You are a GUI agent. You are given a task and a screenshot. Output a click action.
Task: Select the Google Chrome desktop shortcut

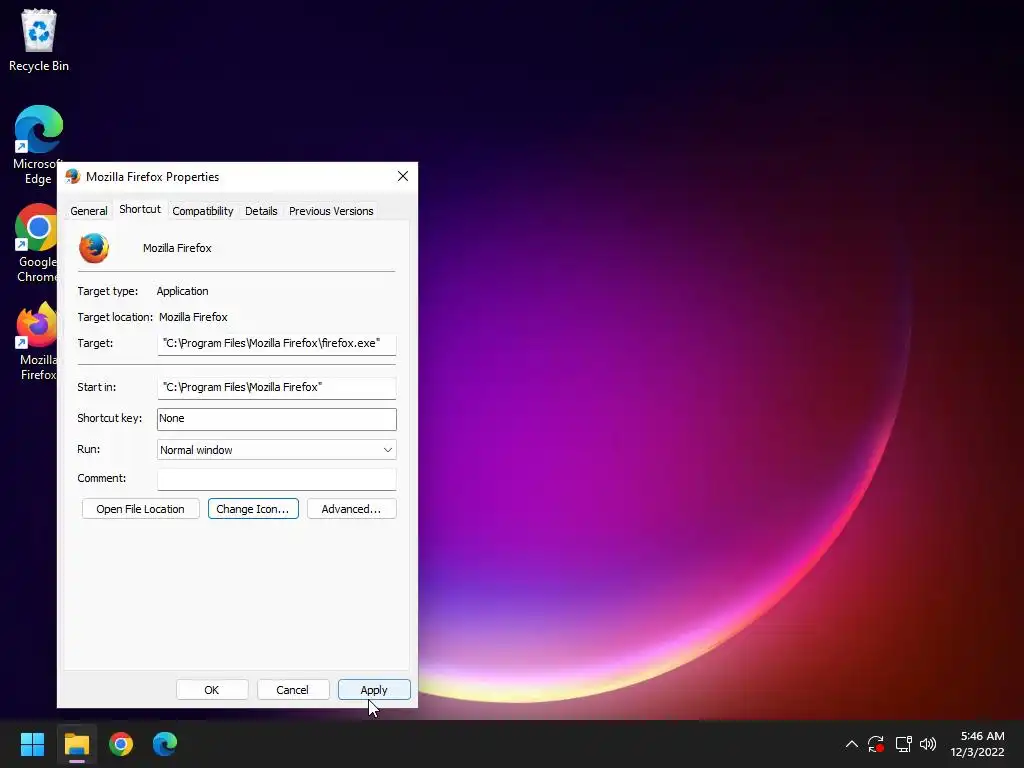pos(37,243)
